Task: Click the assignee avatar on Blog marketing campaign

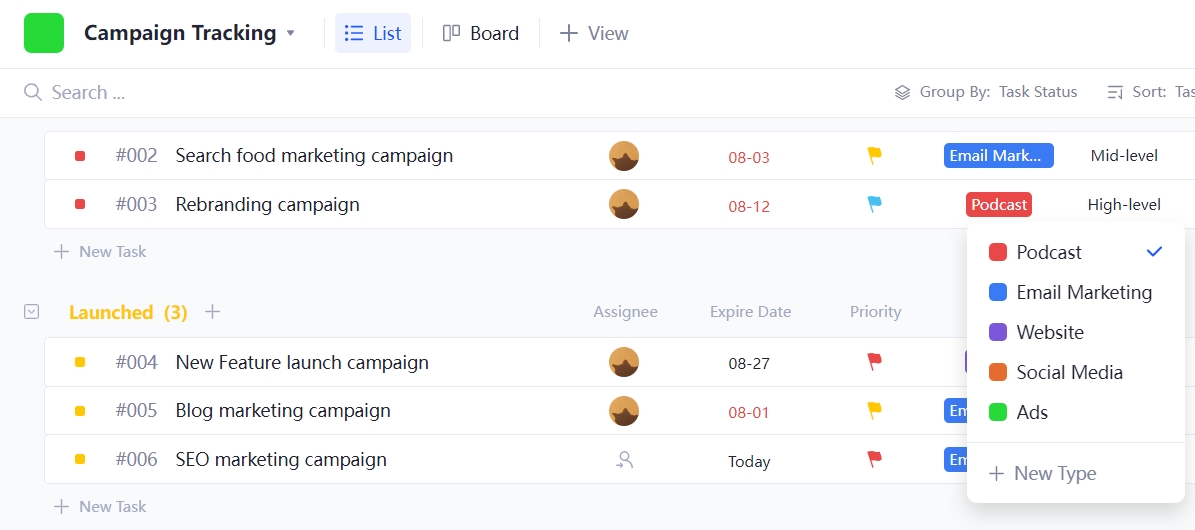Action: tap(624, 411)
